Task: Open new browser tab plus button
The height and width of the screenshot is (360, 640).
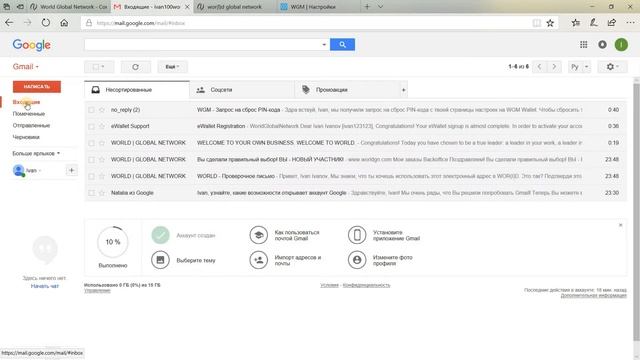Action: (367, 7)
